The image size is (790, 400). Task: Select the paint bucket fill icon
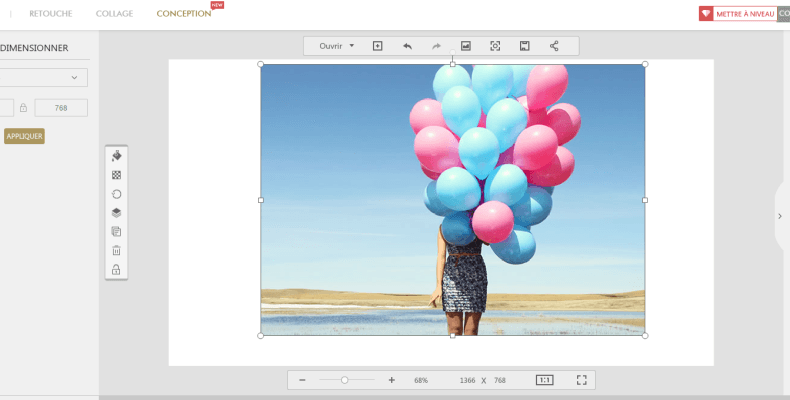[116, 156]
